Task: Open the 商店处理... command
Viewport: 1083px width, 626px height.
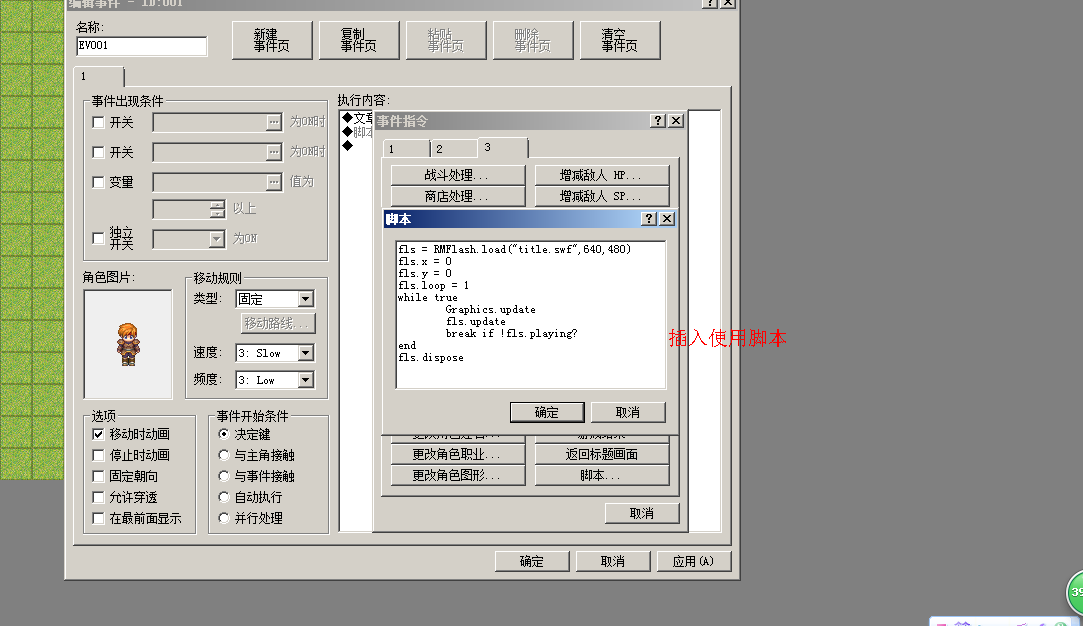Action: [x=458, y=196]
